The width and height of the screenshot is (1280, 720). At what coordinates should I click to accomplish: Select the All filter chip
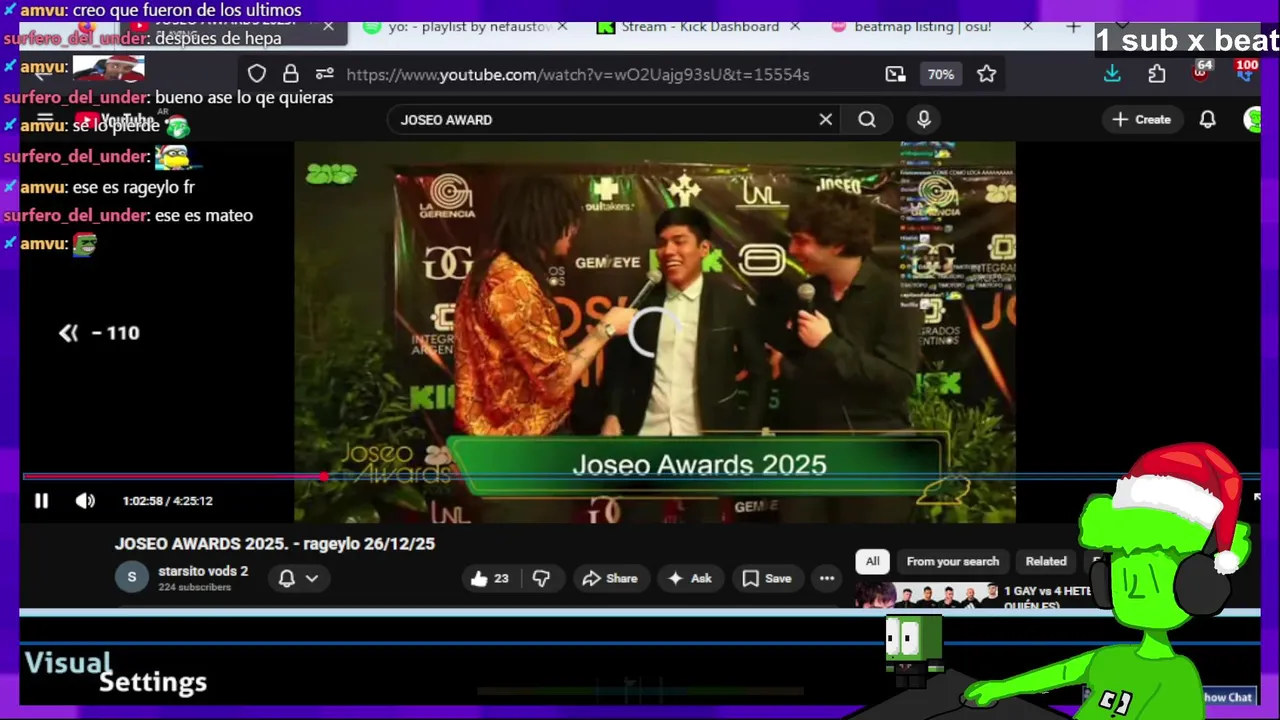873,561
